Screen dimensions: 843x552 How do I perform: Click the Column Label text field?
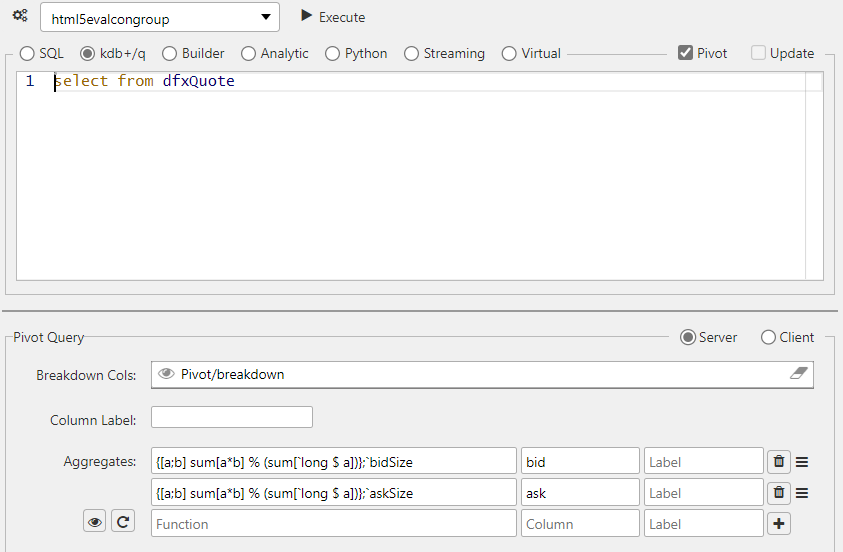(232, 417)
